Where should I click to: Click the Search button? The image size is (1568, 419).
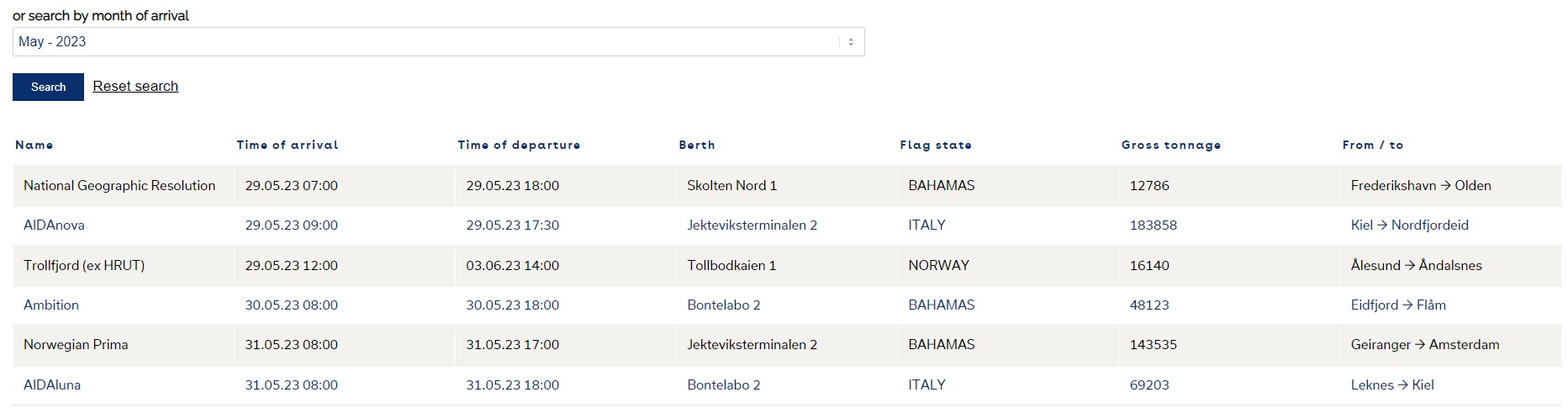click(48, 87)
